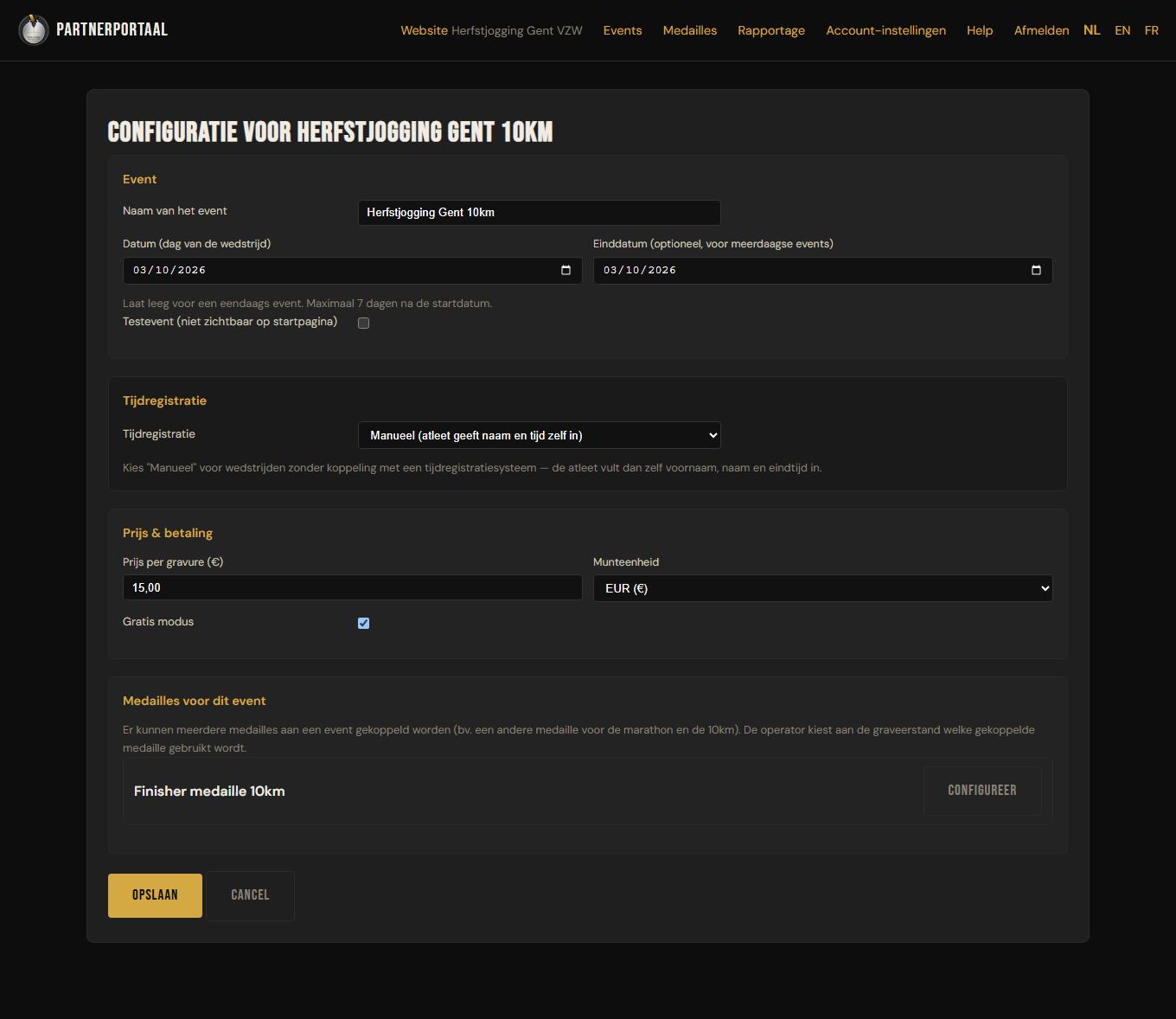The image size is (1176, 1019).
Task: Click the Configuratie voor Herfstjogging Gent 10km heading
Action: pyautogui.click(x=330, y=131)
